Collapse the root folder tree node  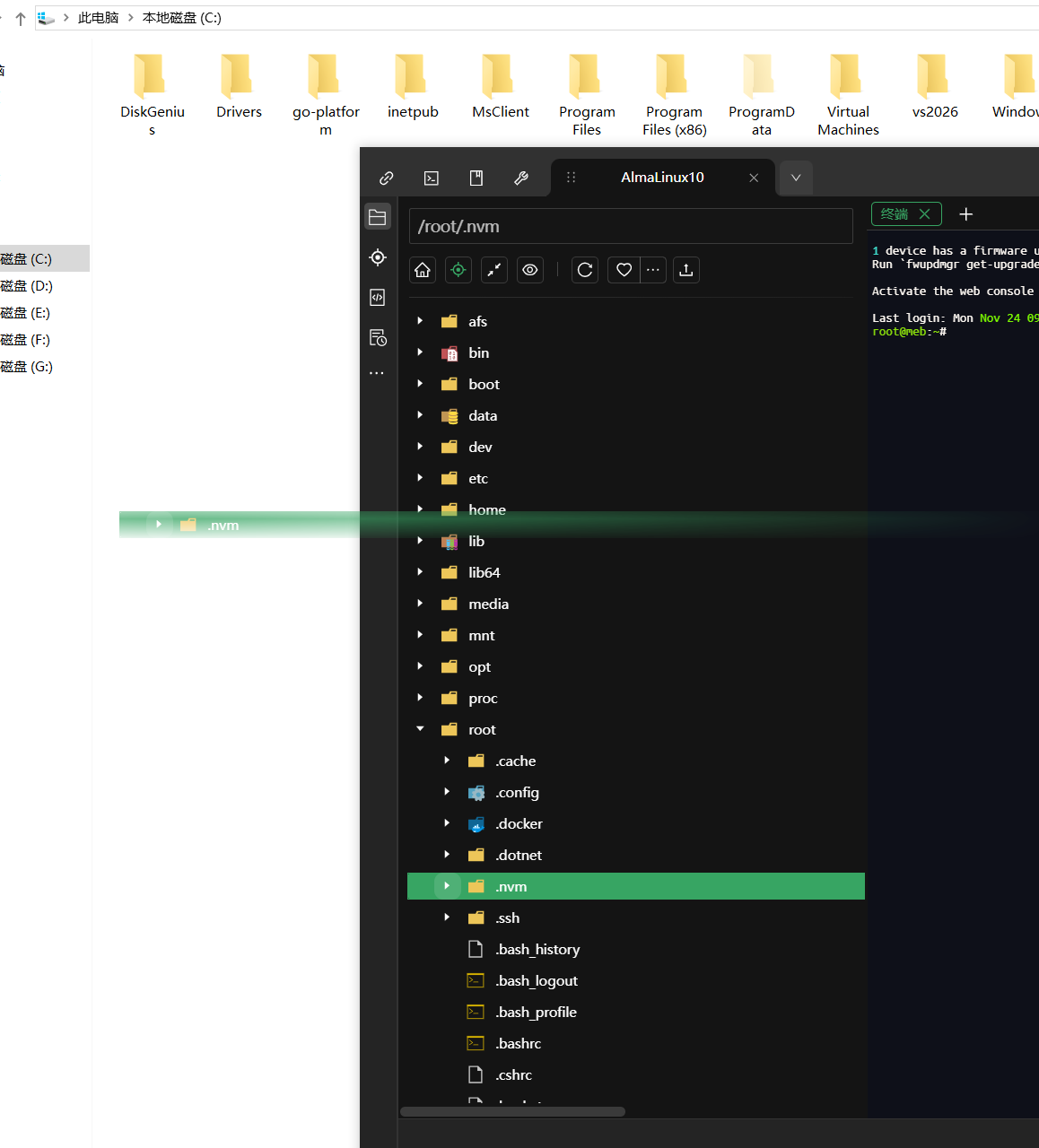420,729
